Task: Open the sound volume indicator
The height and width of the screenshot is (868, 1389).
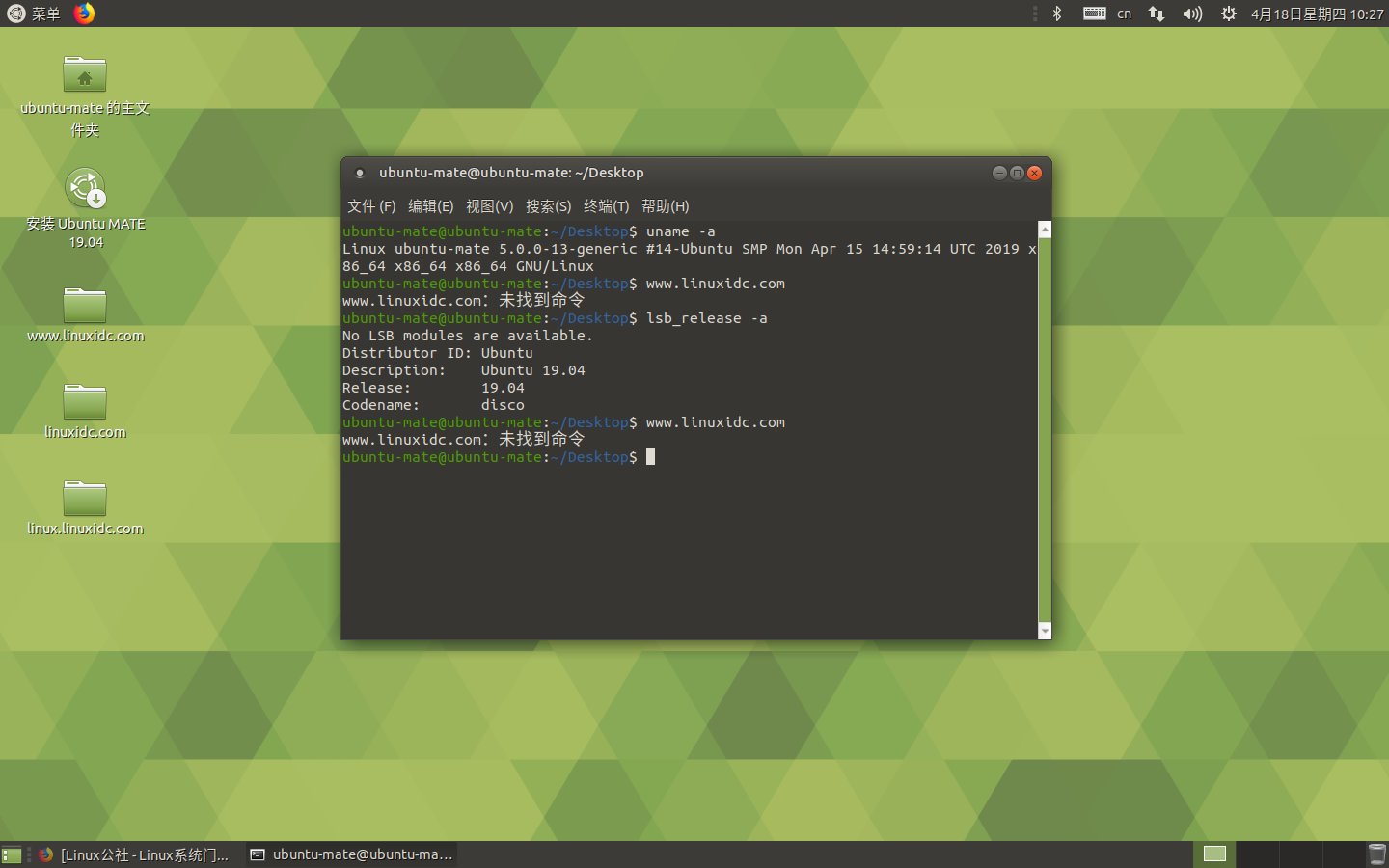Action: pyautogui.click(x=1192, y=14)
